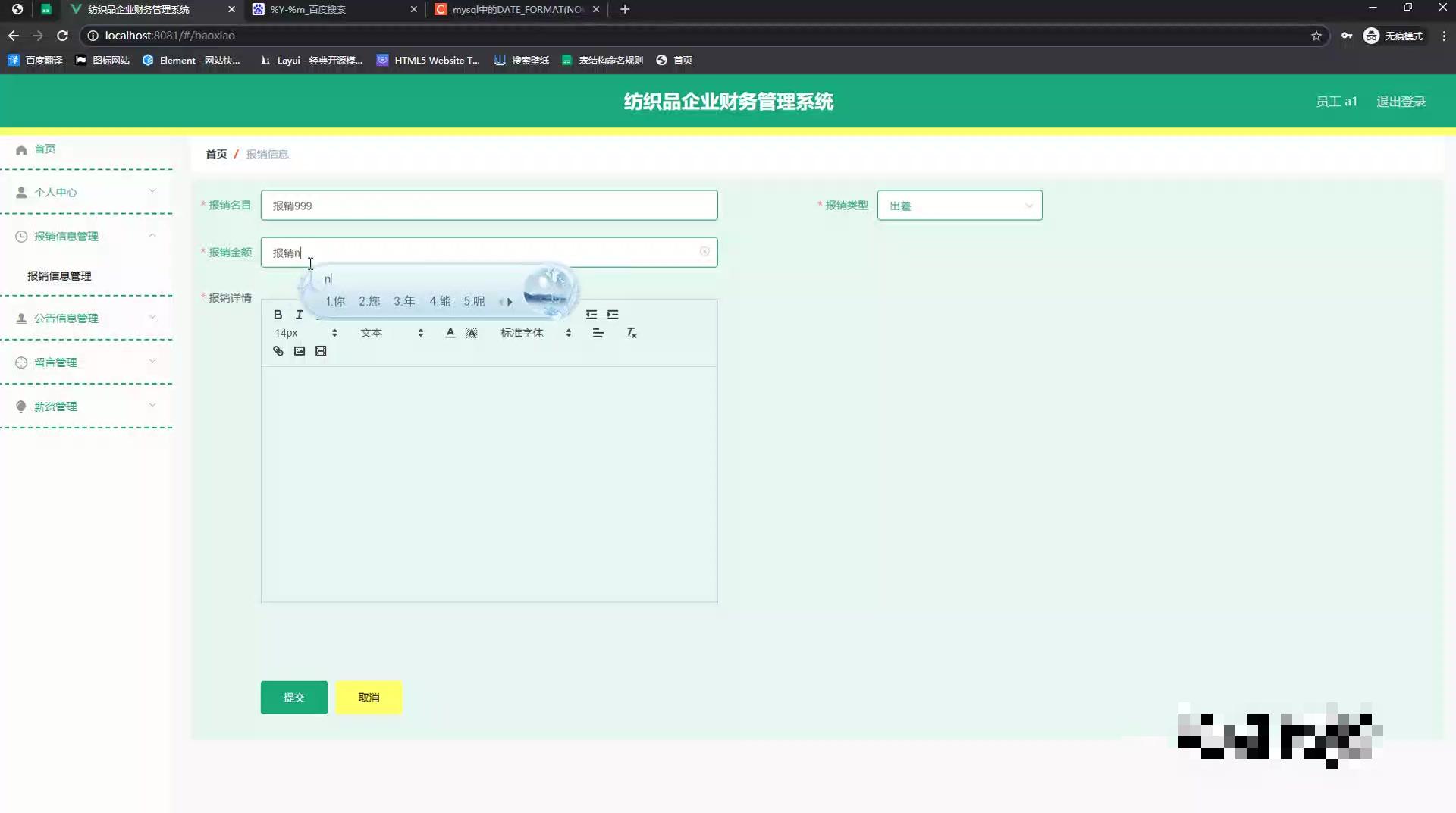The height and width of the screenshot is (813, 1456).
Task: Go forward using the browser forward arrow
Action: pos(38,36)
